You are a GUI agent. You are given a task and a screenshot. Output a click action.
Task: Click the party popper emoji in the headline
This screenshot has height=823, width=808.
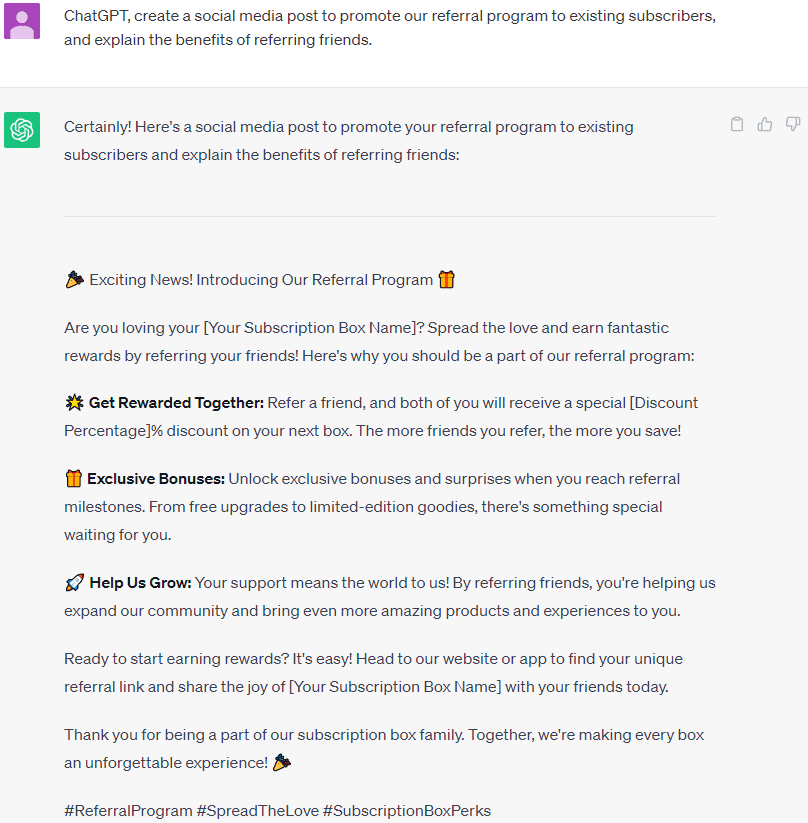(x=74, y=278)
